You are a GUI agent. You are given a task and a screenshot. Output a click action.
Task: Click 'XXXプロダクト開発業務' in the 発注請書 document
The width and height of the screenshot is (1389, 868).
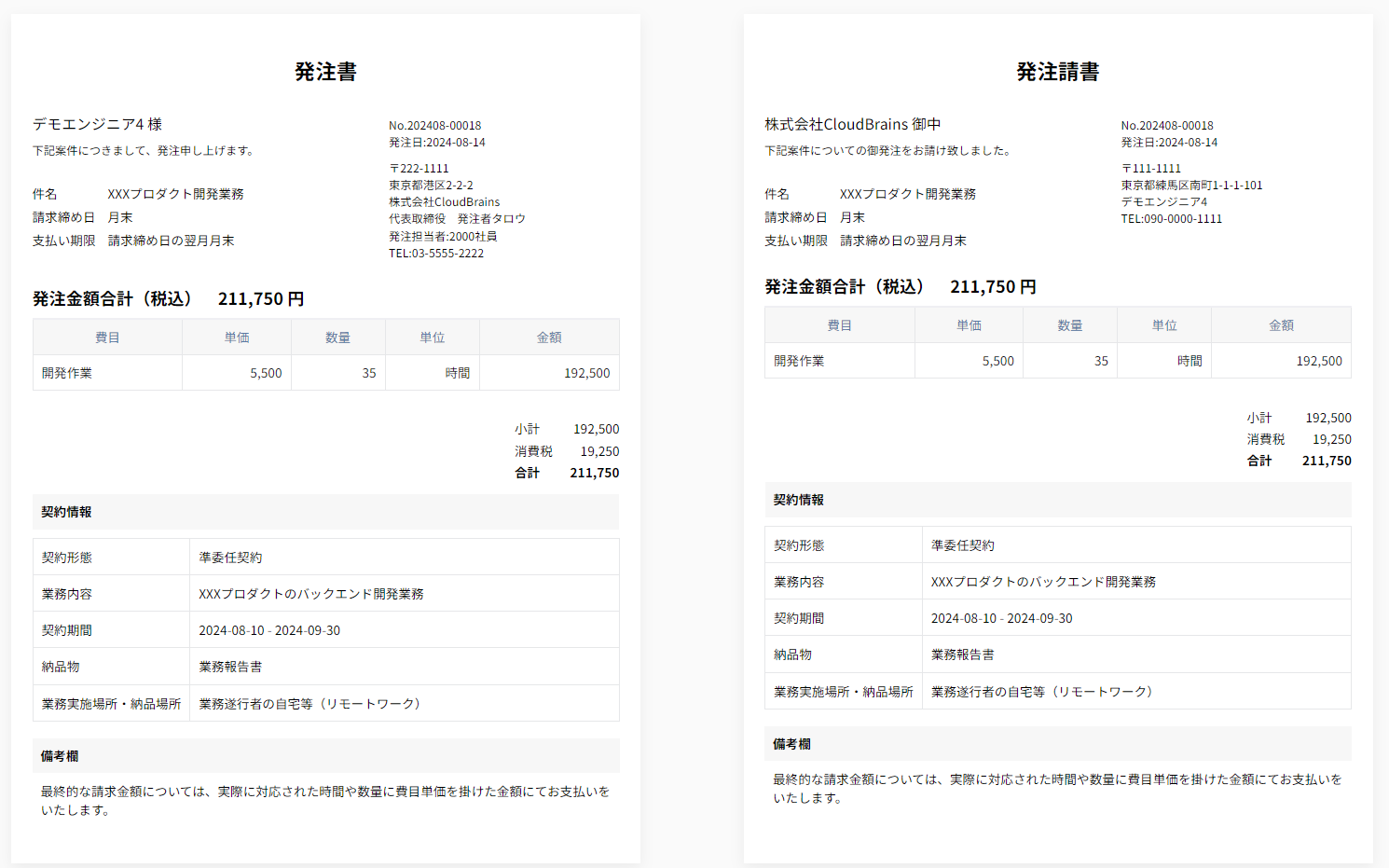pos(908,194)
